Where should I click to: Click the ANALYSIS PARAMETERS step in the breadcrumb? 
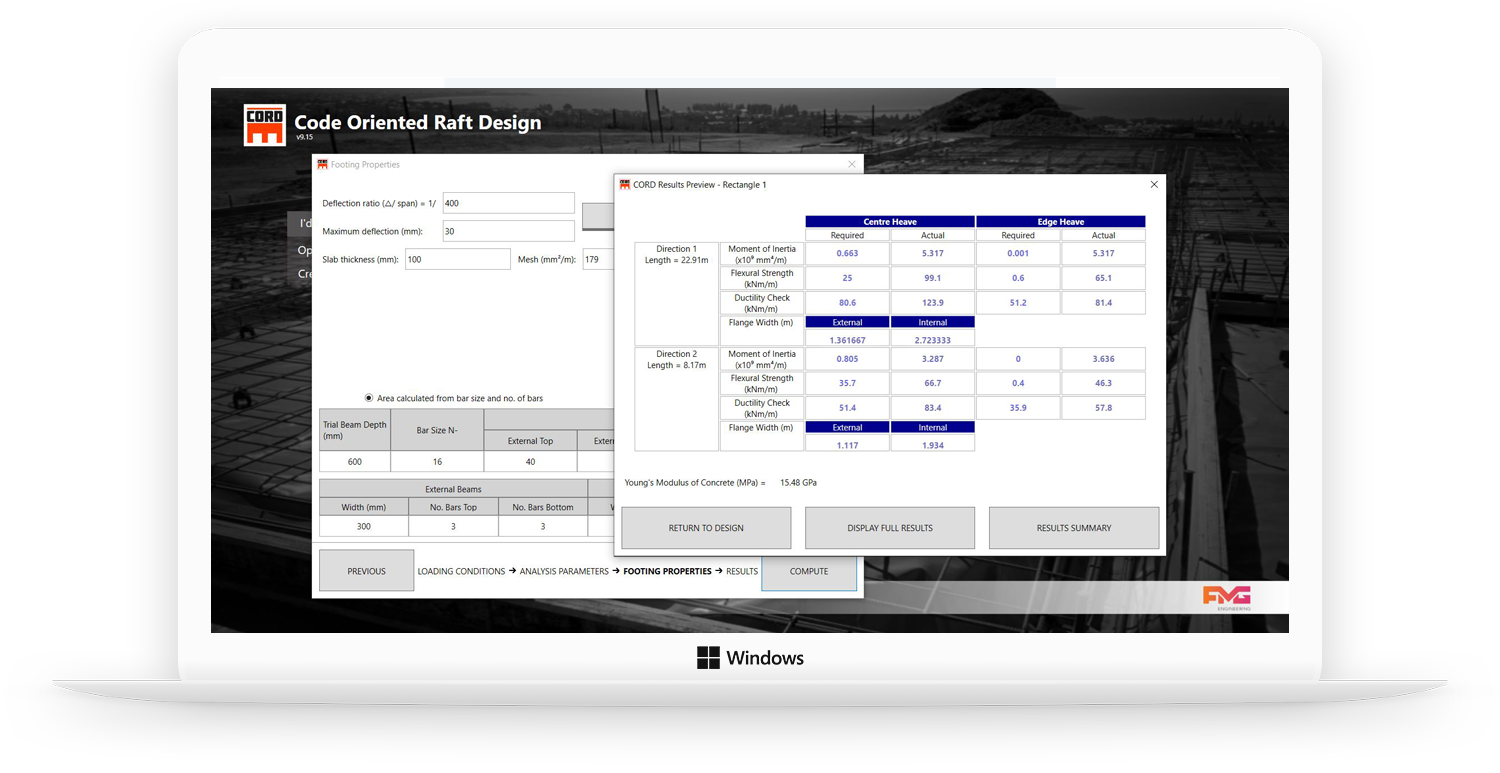point(565,571)
